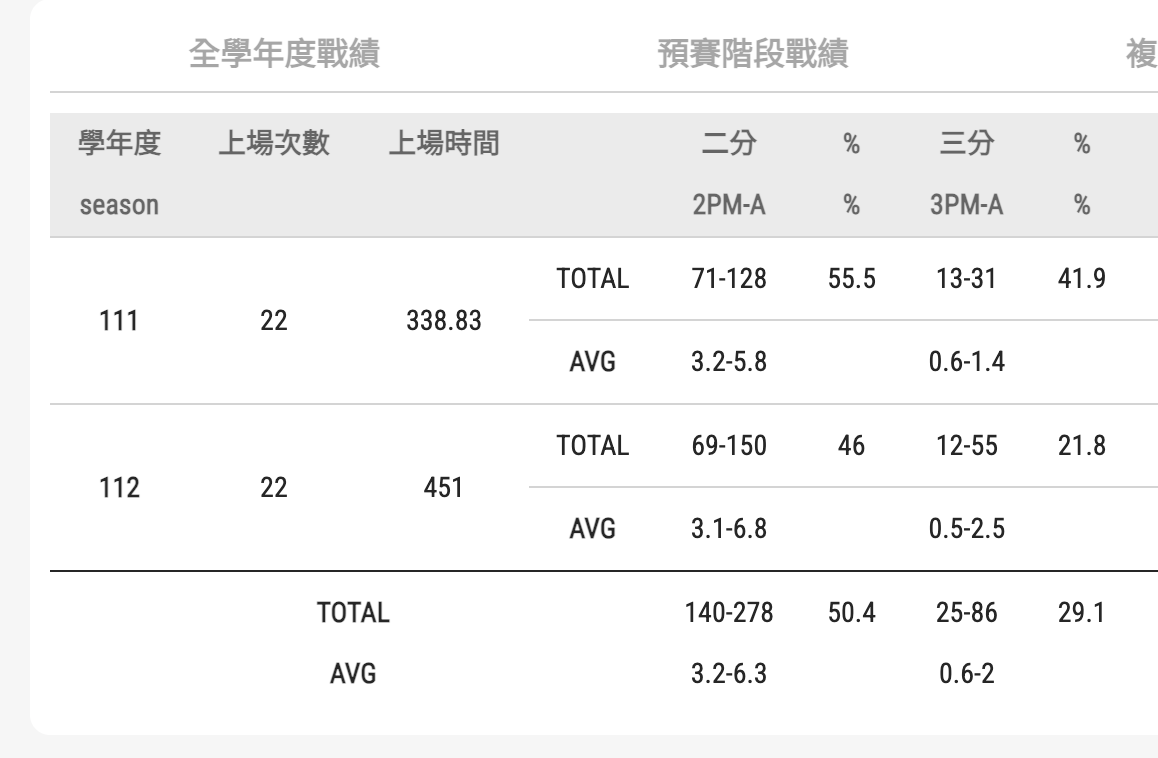Screen dimensions: 1158x758
Task: Click the 338.83 playing time value
Action: coord(439,321)
